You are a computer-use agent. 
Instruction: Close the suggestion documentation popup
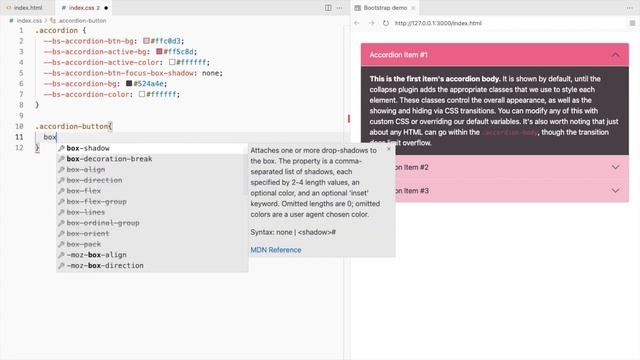[389, 149]
